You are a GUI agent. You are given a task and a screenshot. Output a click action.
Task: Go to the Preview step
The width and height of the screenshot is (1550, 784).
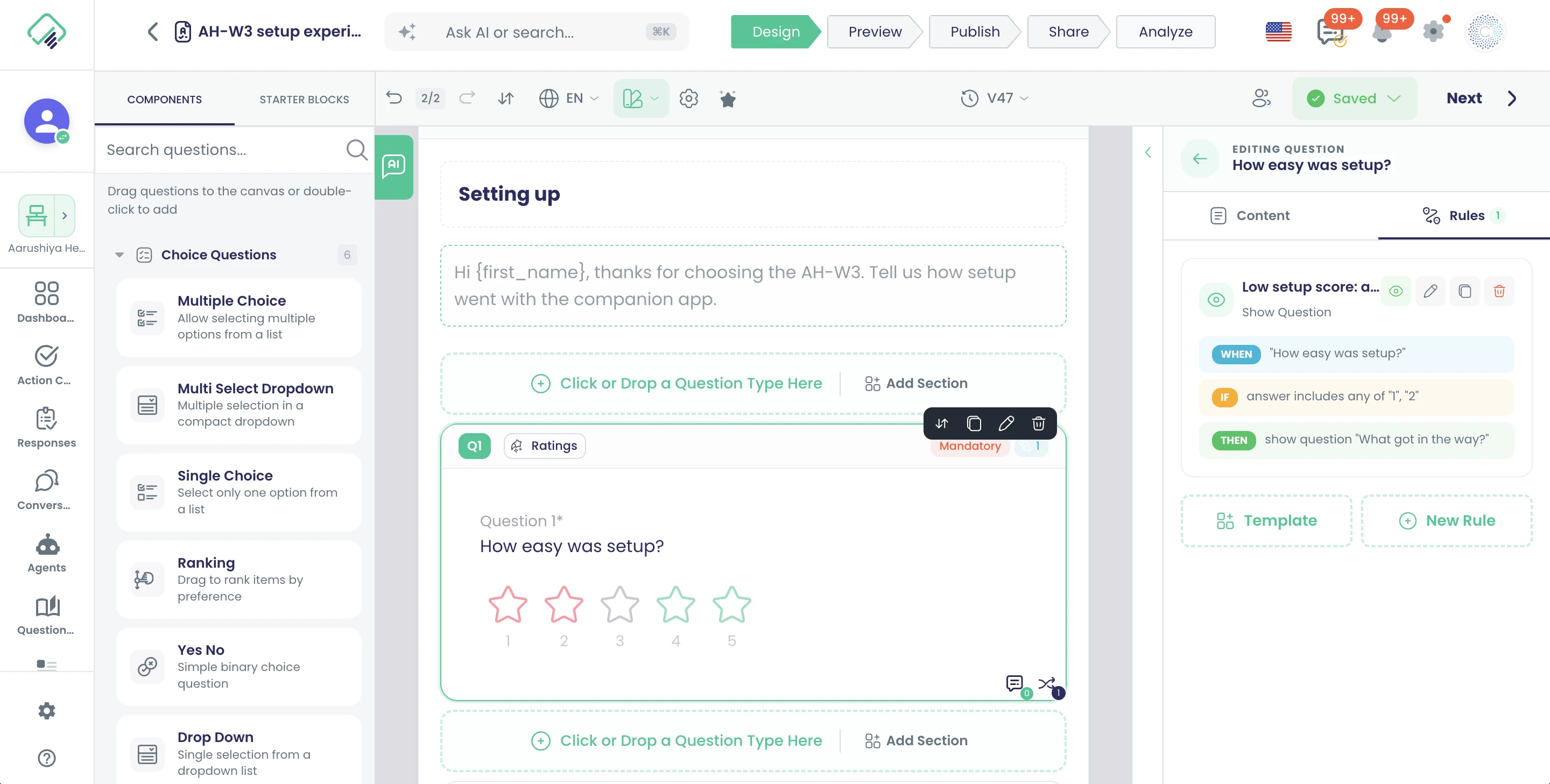pos(874,31)
